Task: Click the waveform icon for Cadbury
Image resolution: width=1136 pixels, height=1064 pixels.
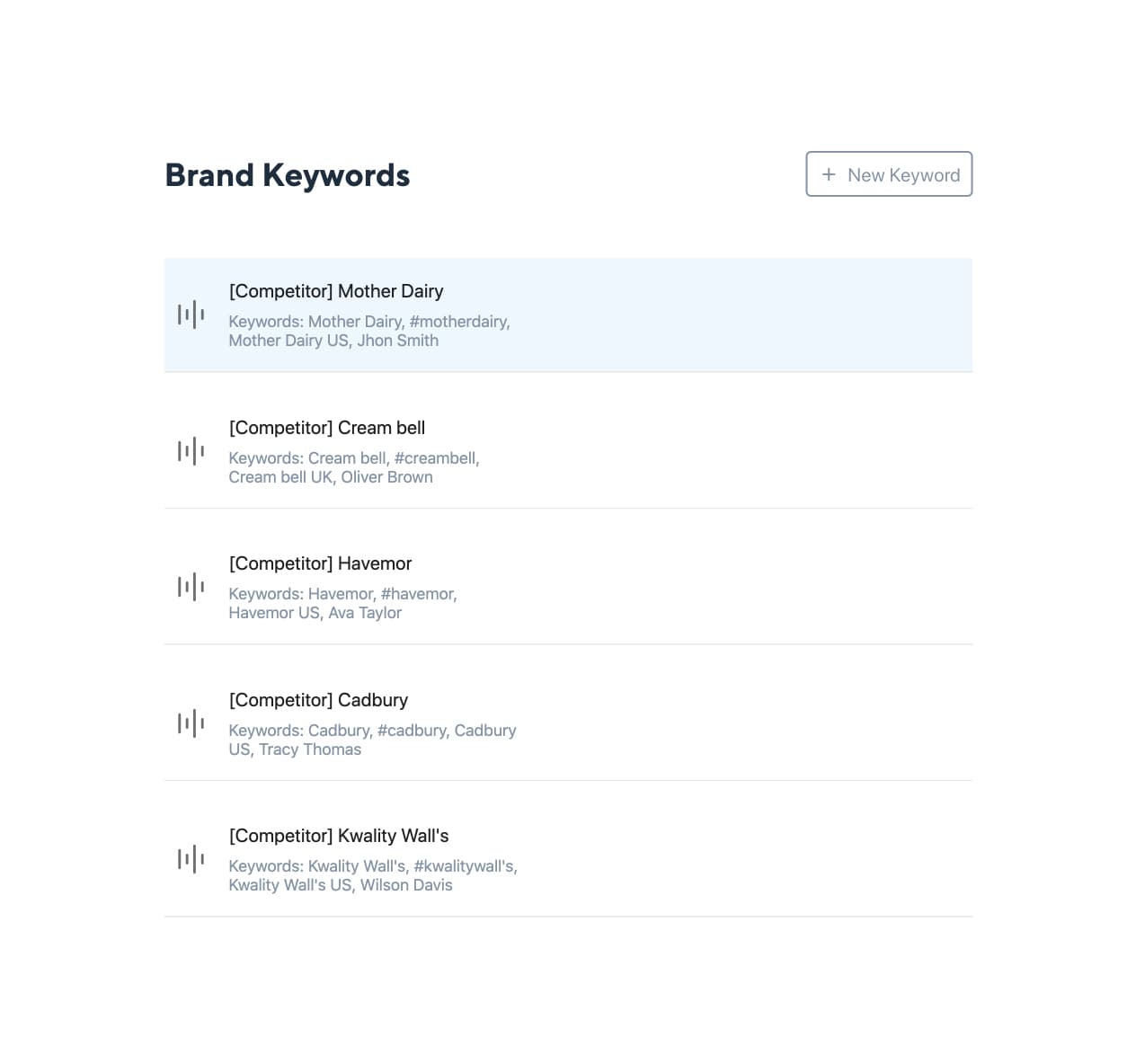Action: (x=191, y=723)
